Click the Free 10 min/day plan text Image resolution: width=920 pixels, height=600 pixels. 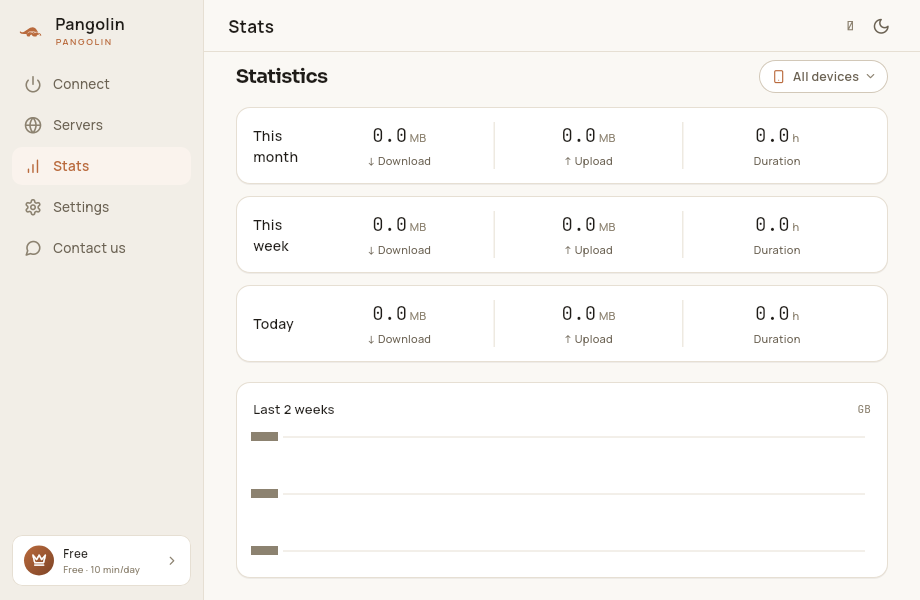(x=102, y=570)
